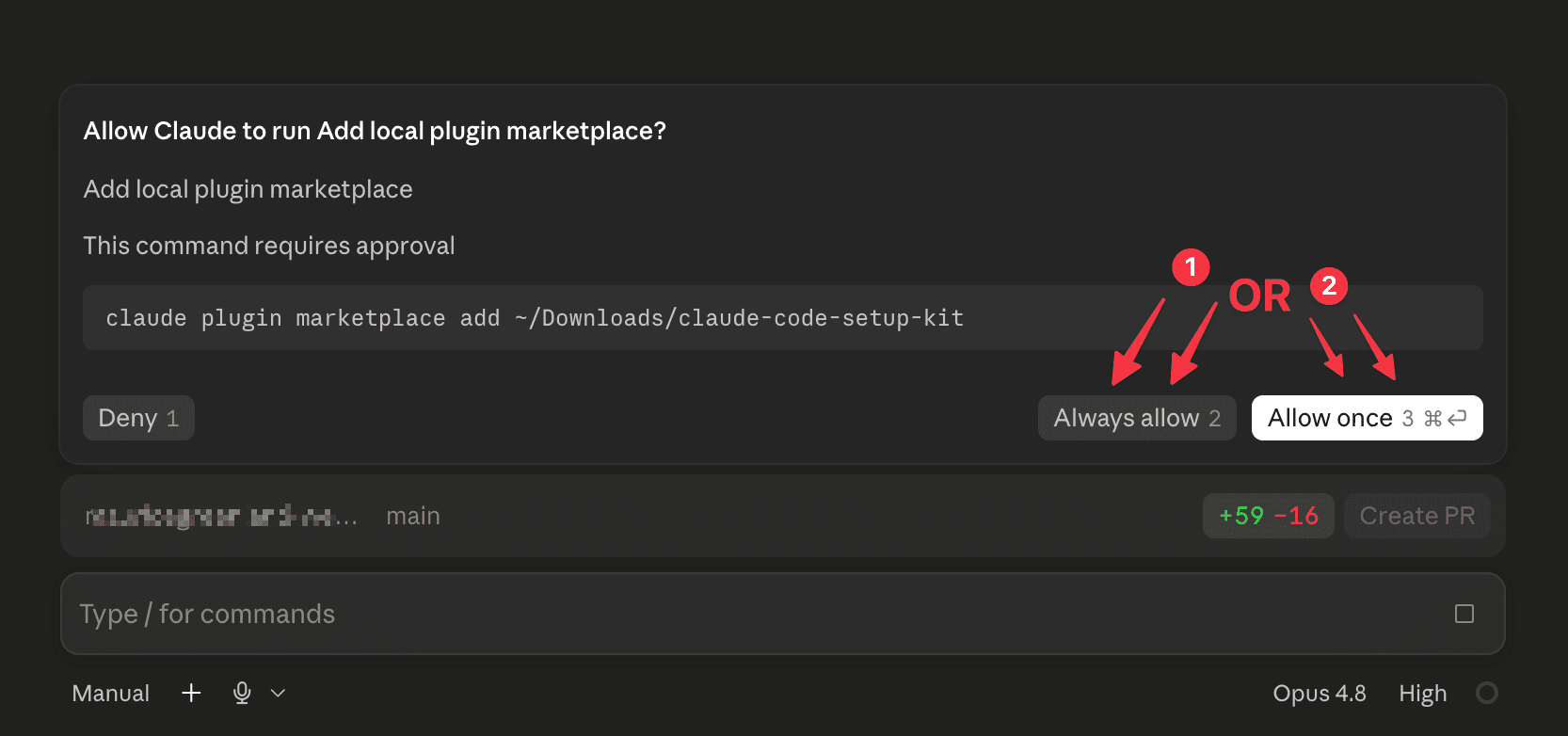
Task: Add attachment with the plus icon
Action: (x=191, y=693)
